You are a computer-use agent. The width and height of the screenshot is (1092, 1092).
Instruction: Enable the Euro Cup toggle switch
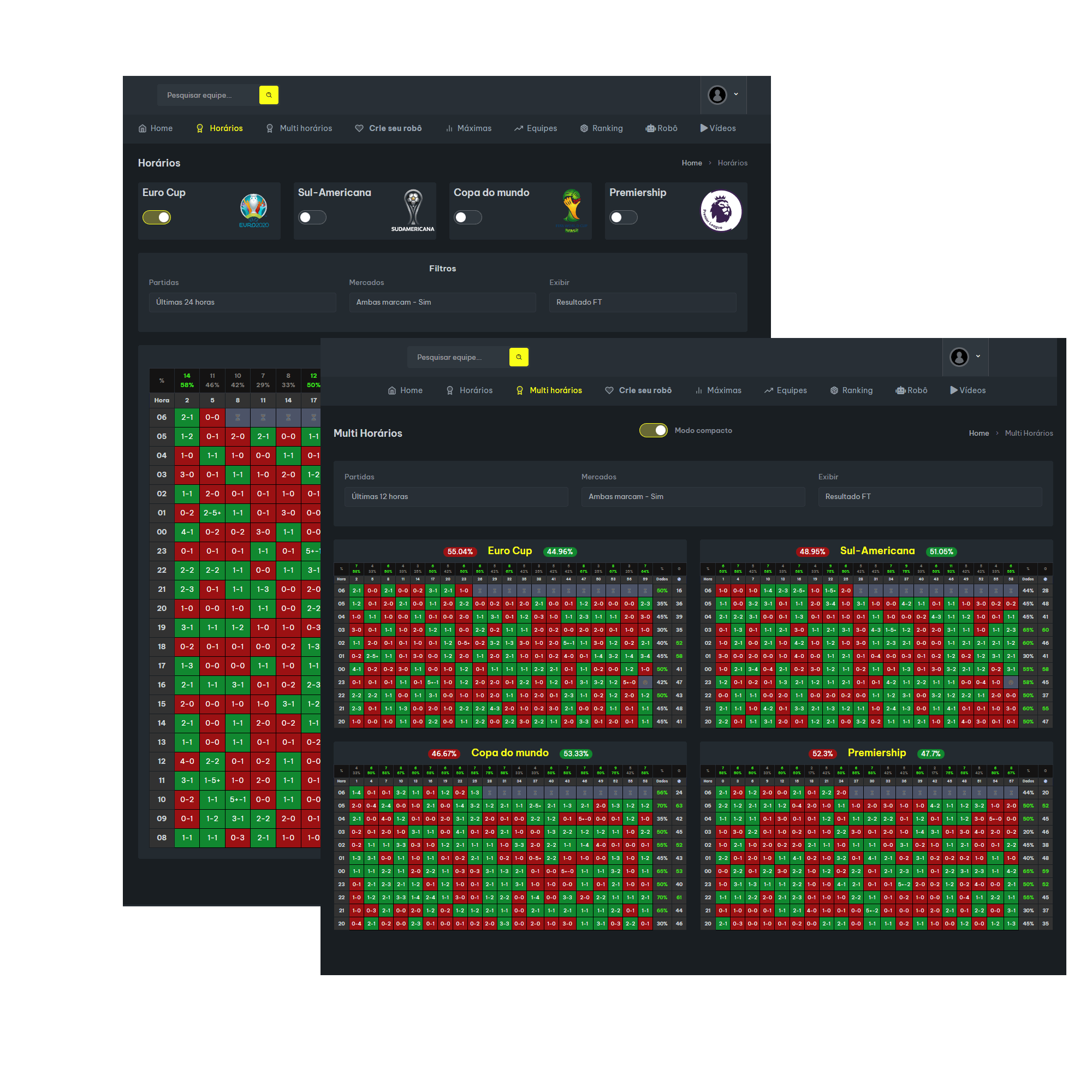pyautogui.click(x=157, y=217)
